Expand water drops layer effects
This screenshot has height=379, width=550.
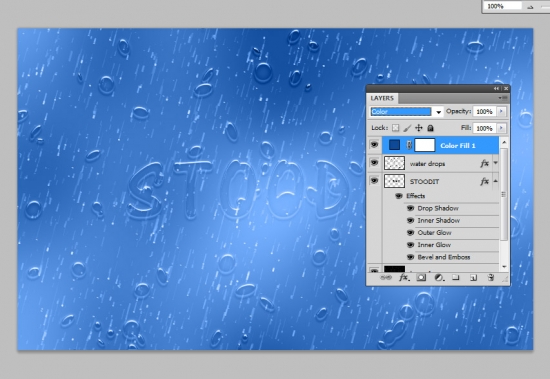point(496,163)
